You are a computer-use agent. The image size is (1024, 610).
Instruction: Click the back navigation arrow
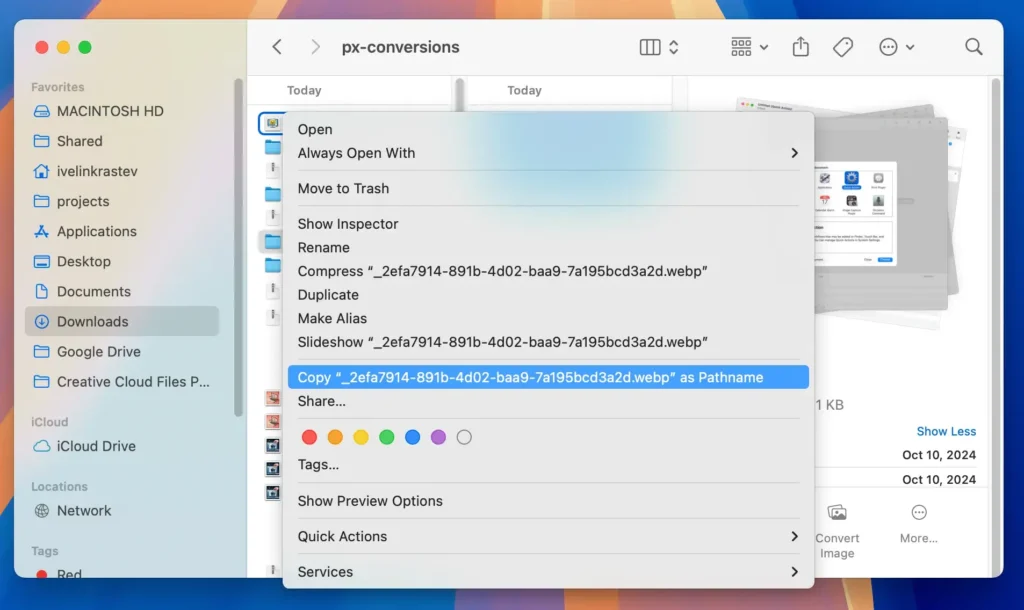point(277,46)
